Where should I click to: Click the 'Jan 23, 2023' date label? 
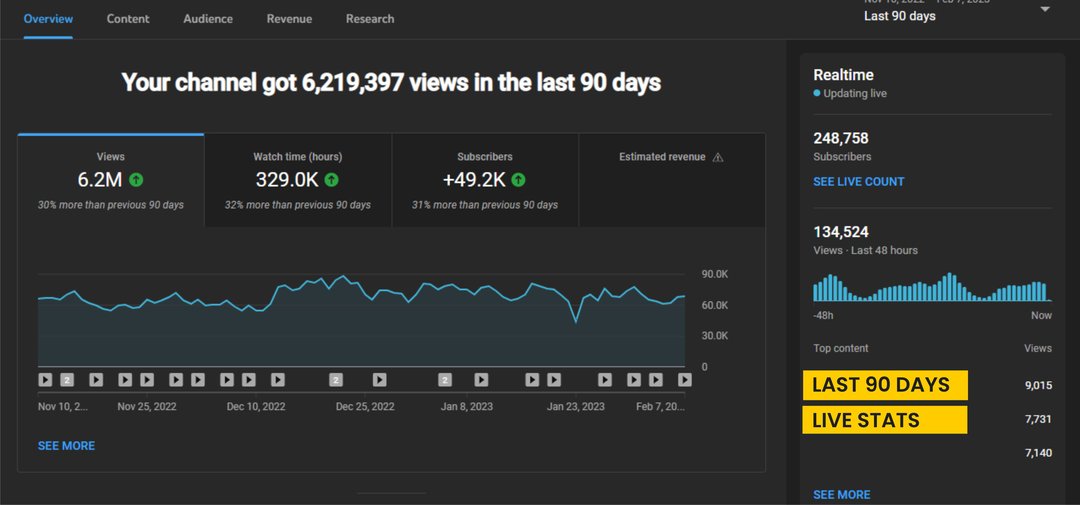[x=576, y=406]
